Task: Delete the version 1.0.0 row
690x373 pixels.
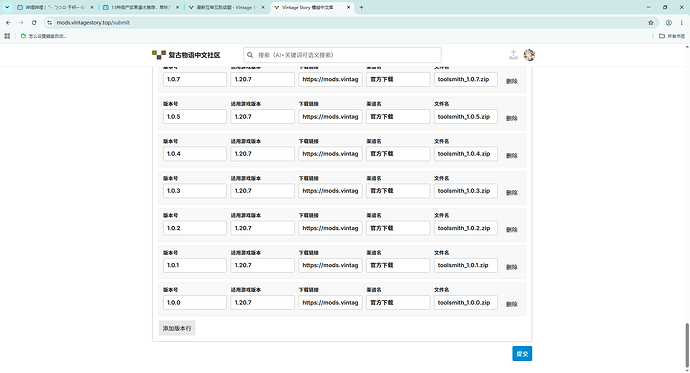Action: pyautogui.click(x=511, y=304)
